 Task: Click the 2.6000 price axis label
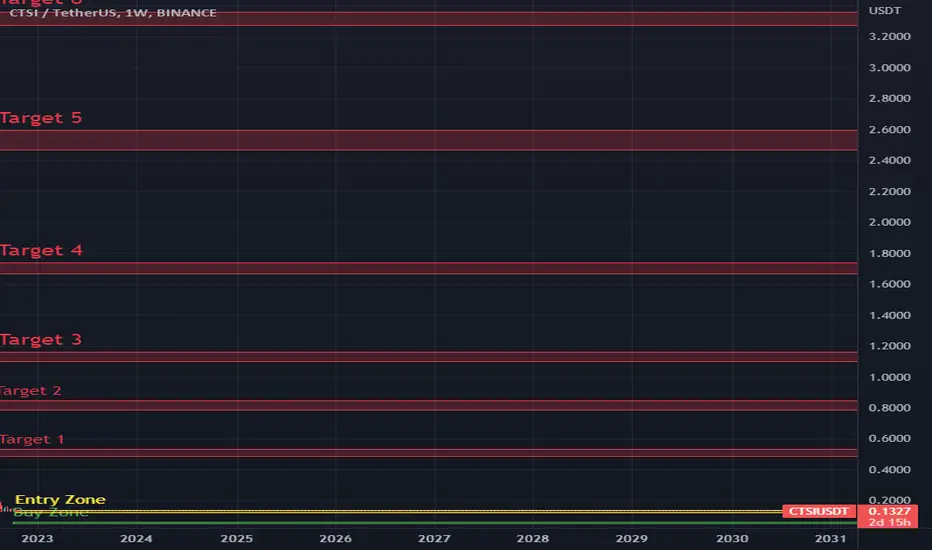(x=889, y=130)
